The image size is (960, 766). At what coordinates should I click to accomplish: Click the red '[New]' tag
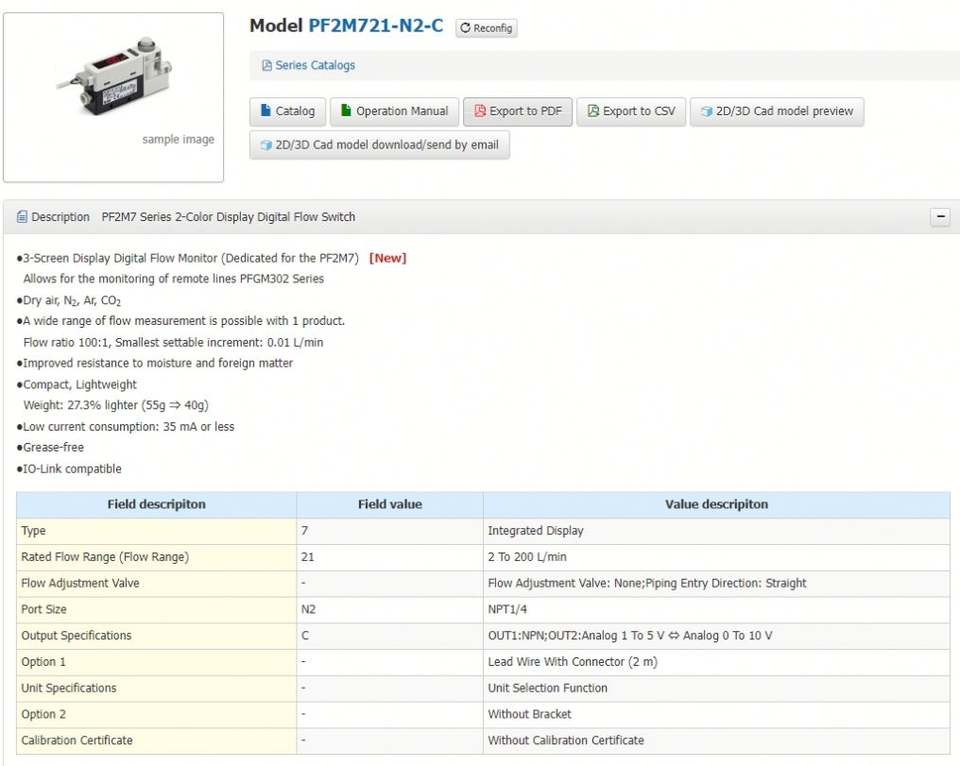388,258
